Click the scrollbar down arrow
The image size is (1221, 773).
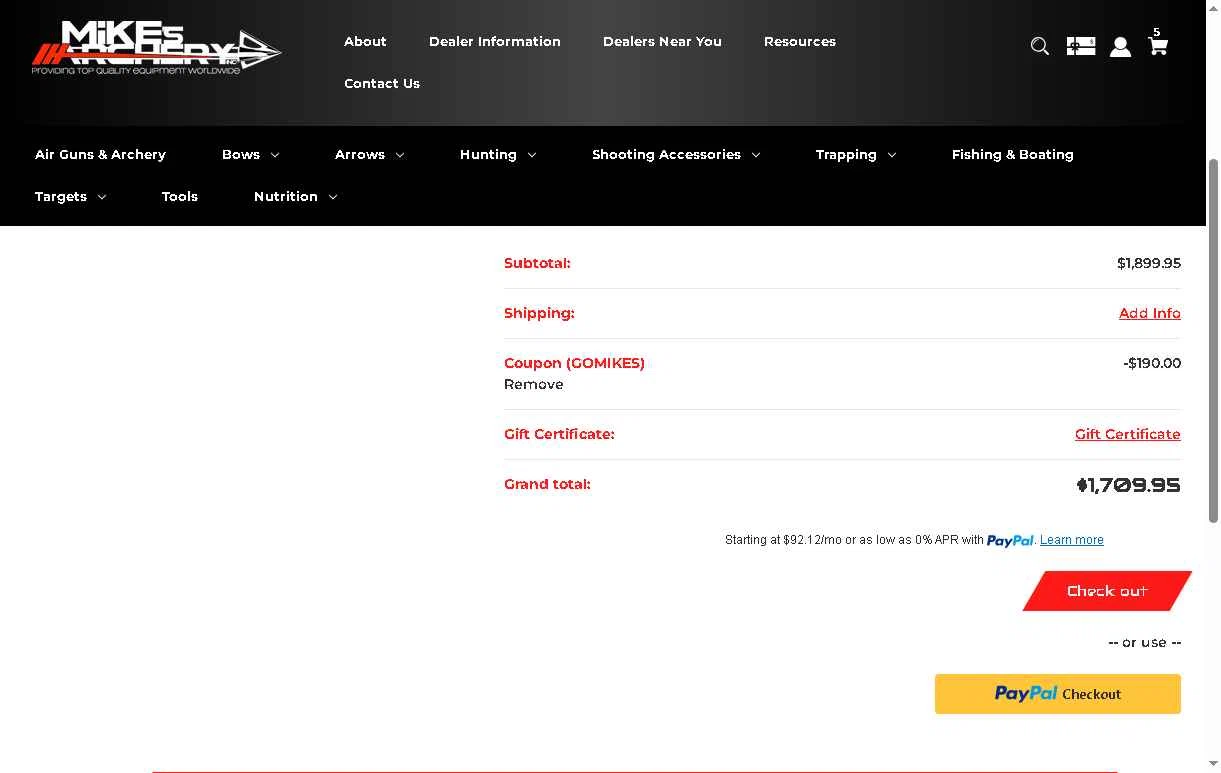[x=1214, y=764]
